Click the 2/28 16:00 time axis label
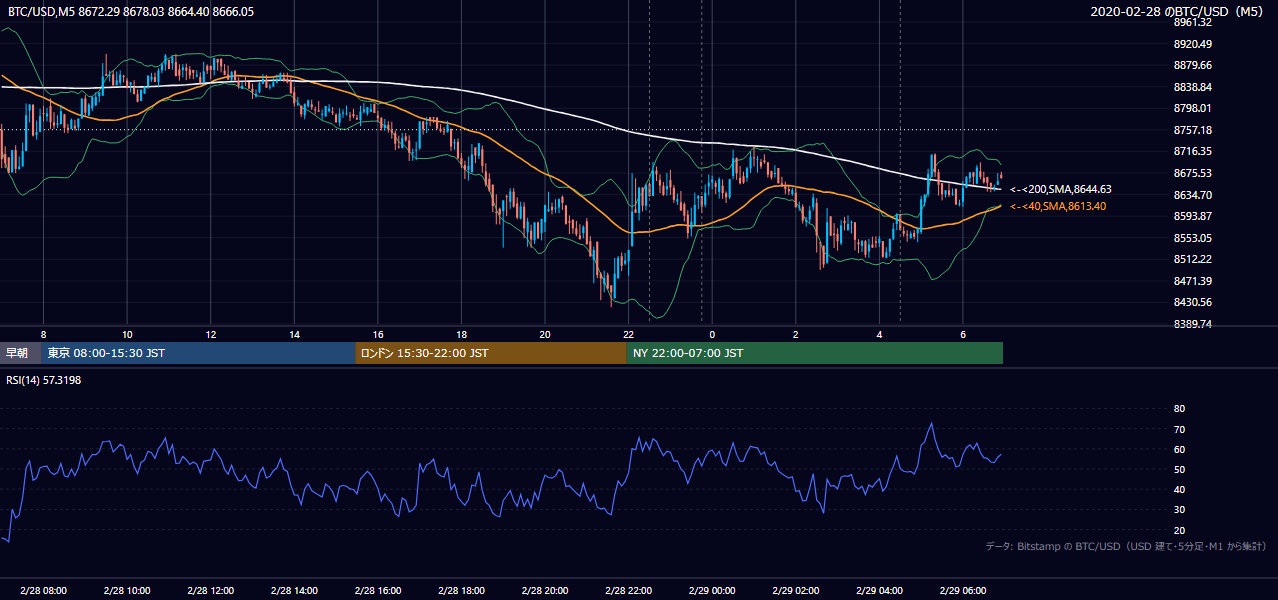 [x=377, y=591]
